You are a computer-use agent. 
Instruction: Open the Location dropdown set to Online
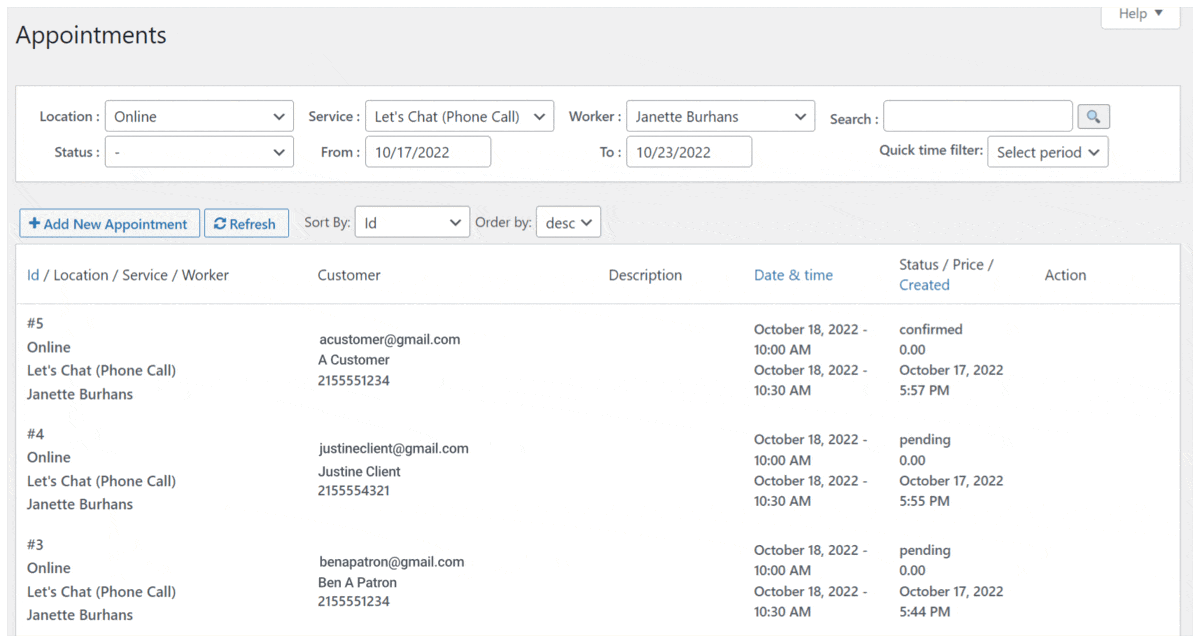coord(199,116)
